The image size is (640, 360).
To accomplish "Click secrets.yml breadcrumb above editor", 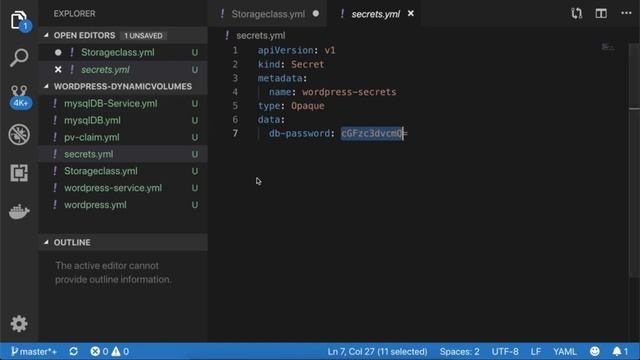I will tap(260, 36).
